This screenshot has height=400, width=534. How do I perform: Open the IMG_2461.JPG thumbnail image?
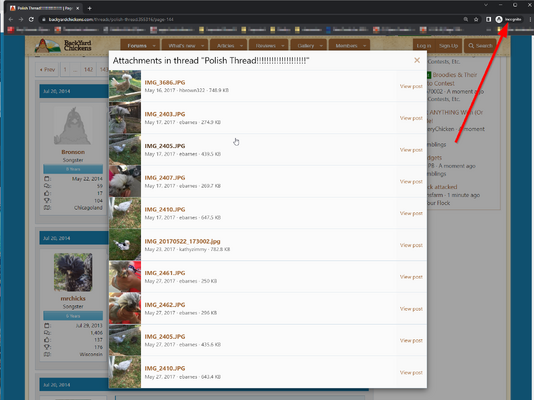click(x=125, y=276)
